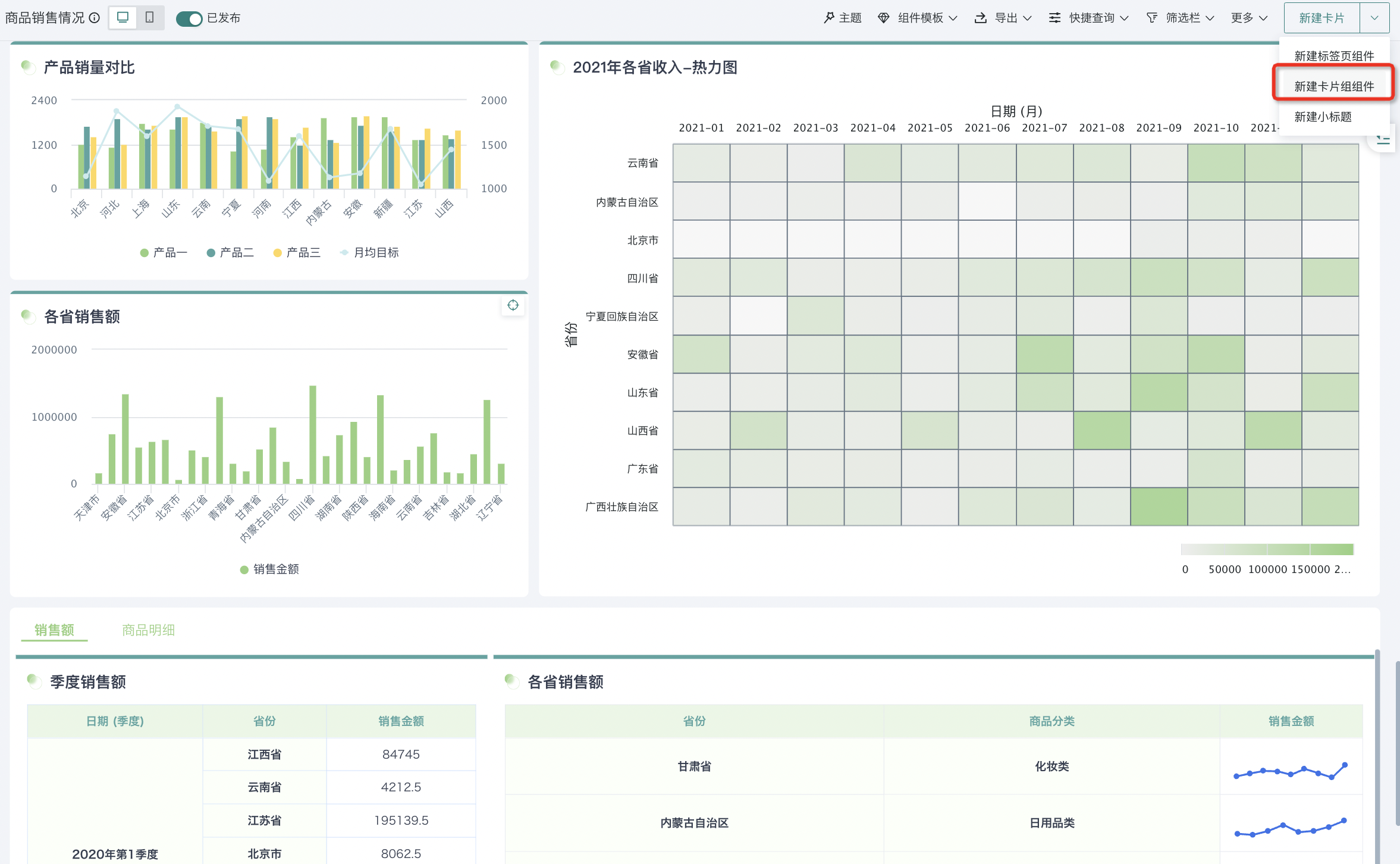
Task: Collapse the 新建卡片 dropdown arrow
Action: coord(1374,18)
